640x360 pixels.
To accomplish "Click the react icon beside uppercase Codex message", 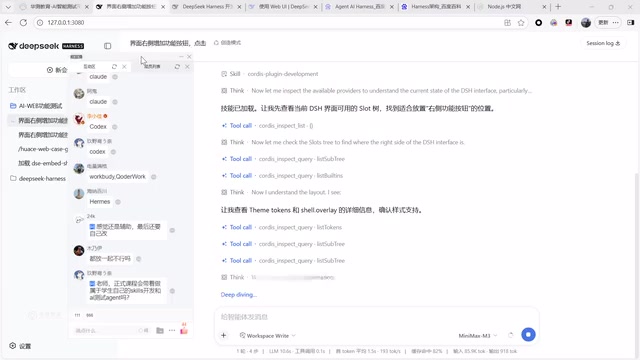I will (x=115, y=127).
